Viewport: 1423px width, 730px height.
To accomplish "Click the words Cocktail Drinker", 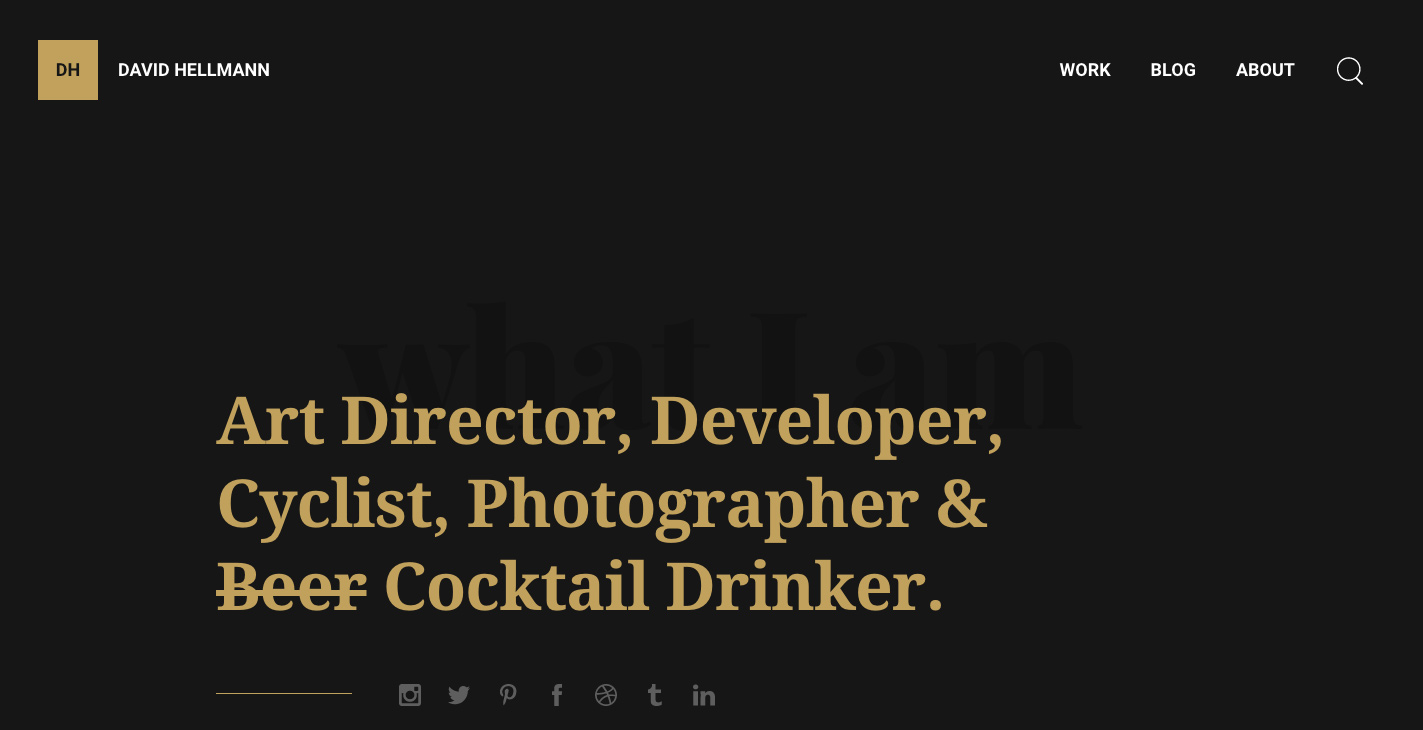I will point(654,586).
